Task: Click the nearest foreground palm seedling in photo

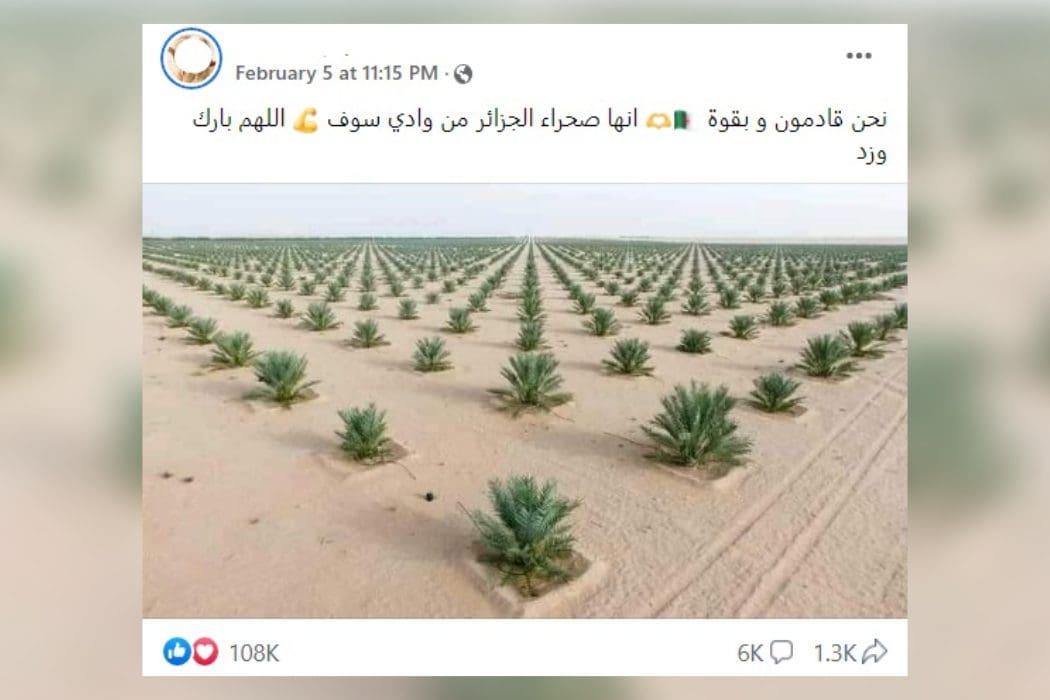Action: (x=526, y=535)
